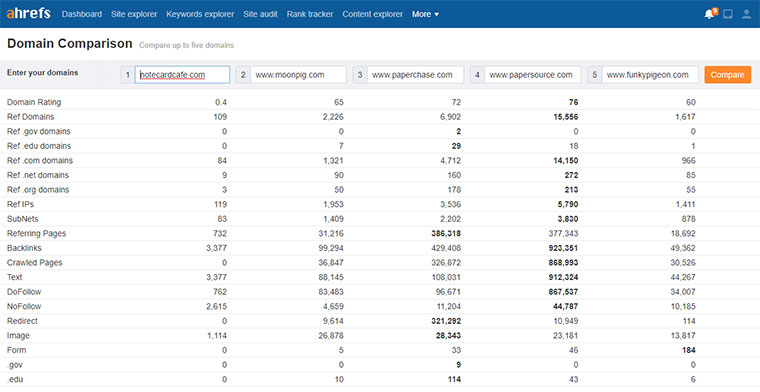760x392 pixels.
Task: Select the SubNets row label
Action: pos(22,219)
